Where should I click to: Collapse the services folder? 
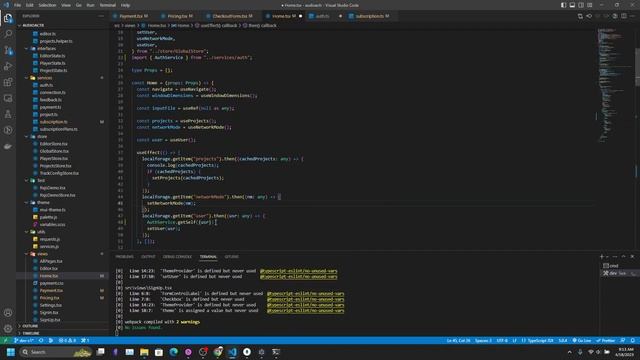45,78
